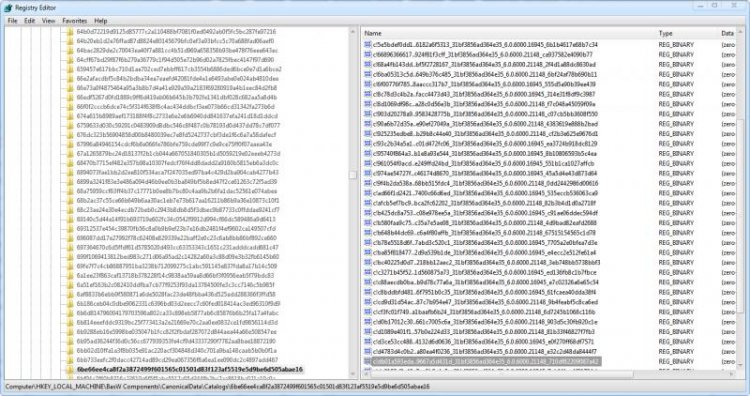The image size is (750, 396).
Task: Click the Registry Editor title bar icon
Action: (8, 8)
